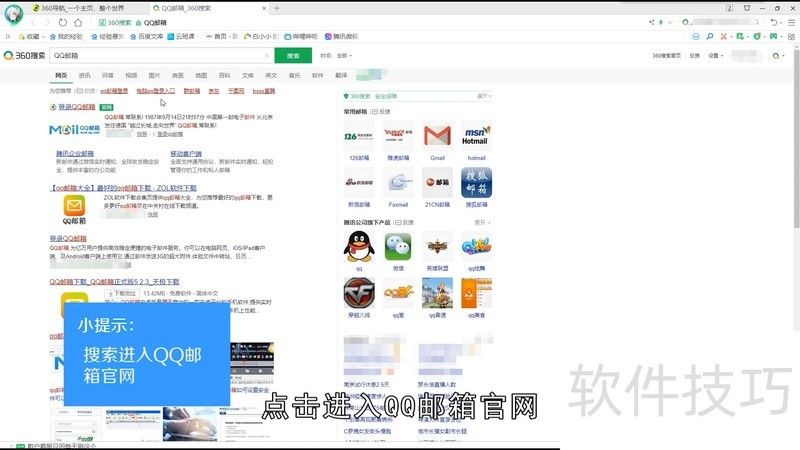
Task: Click the browser forward arrow
Action: (x=47, y=22)
